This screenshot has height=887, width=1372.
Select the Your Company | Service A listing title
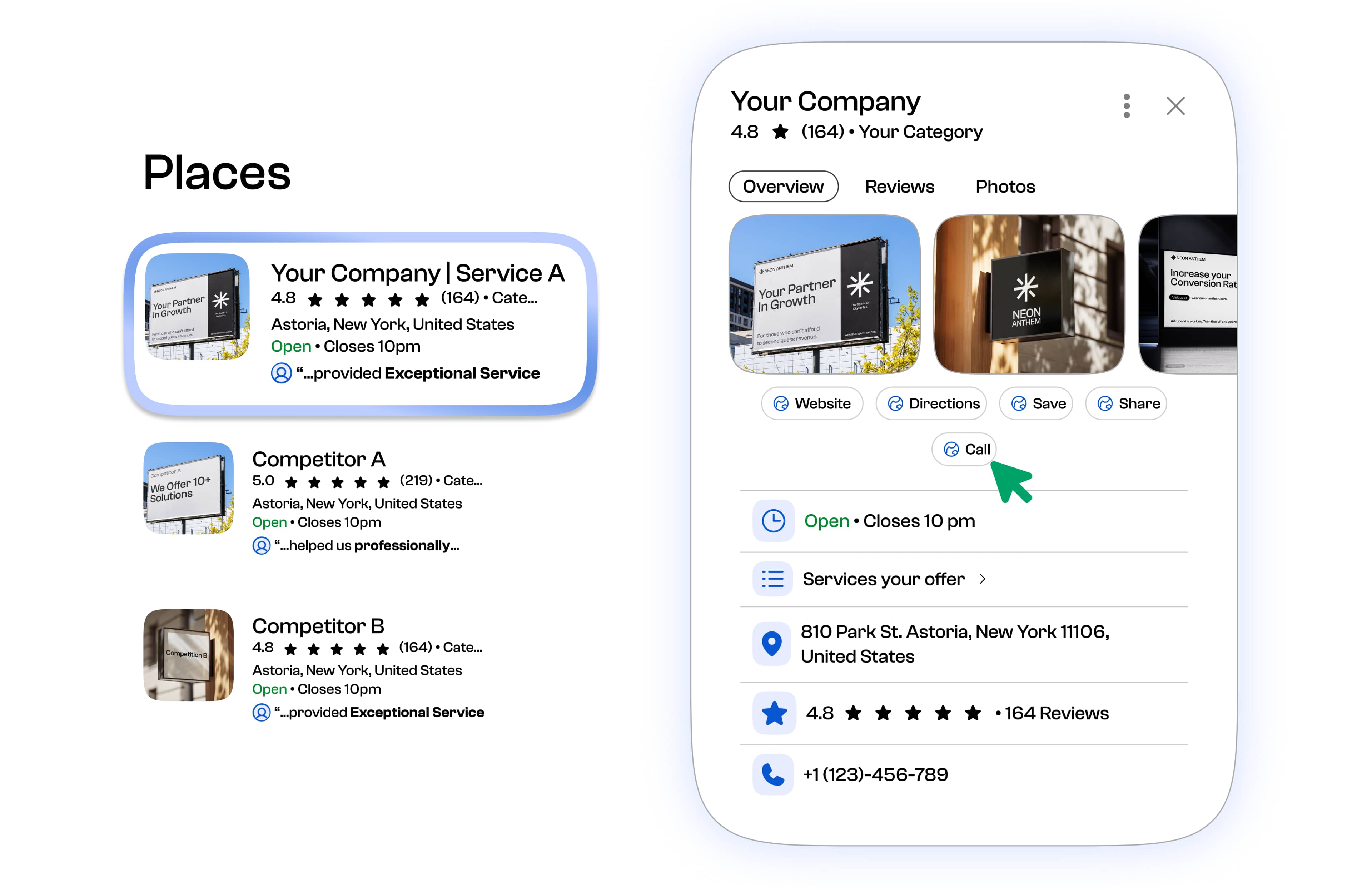point(417,273)
